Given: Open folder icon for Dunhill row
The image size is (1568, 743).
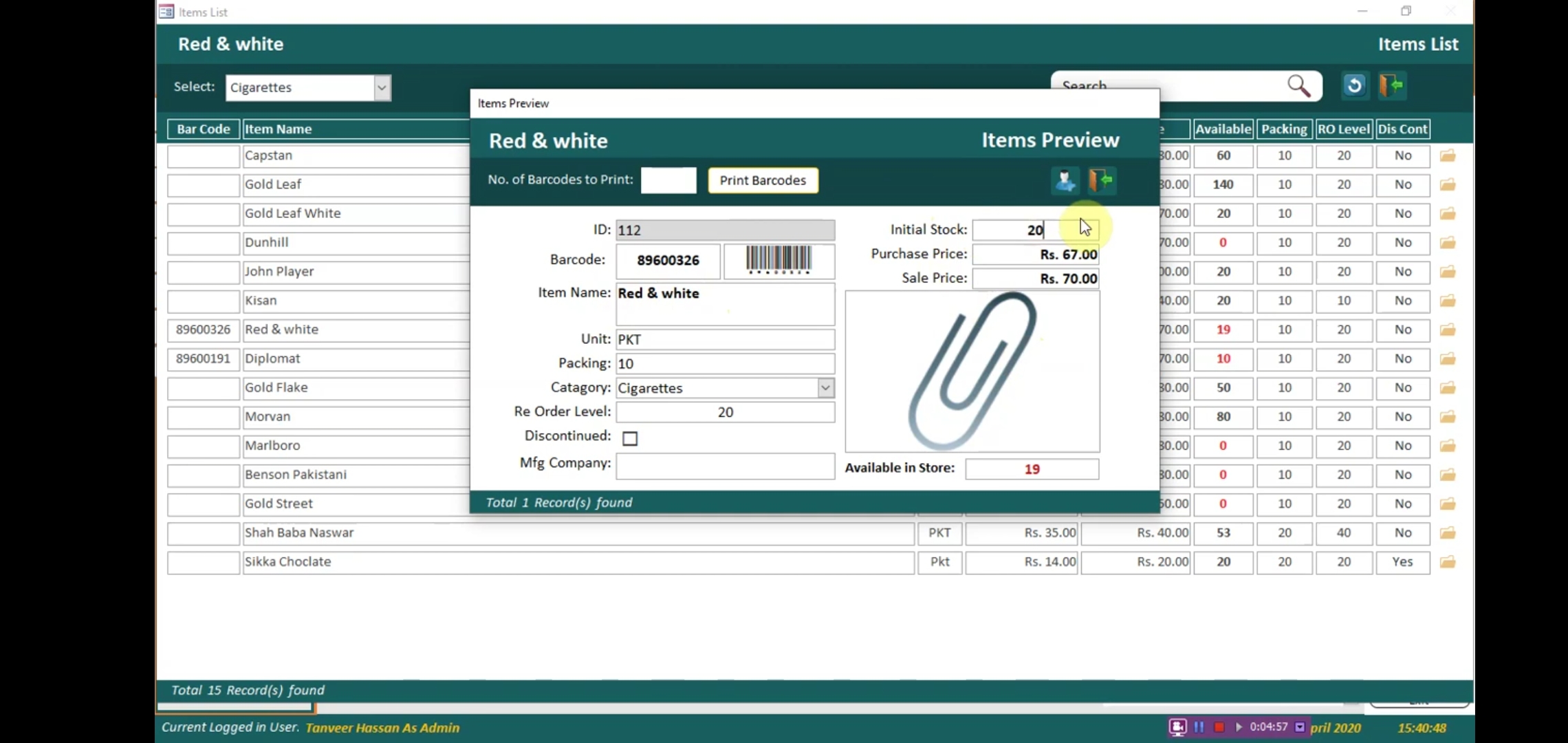Looking at the screenshot, I should coord(1448,243).
